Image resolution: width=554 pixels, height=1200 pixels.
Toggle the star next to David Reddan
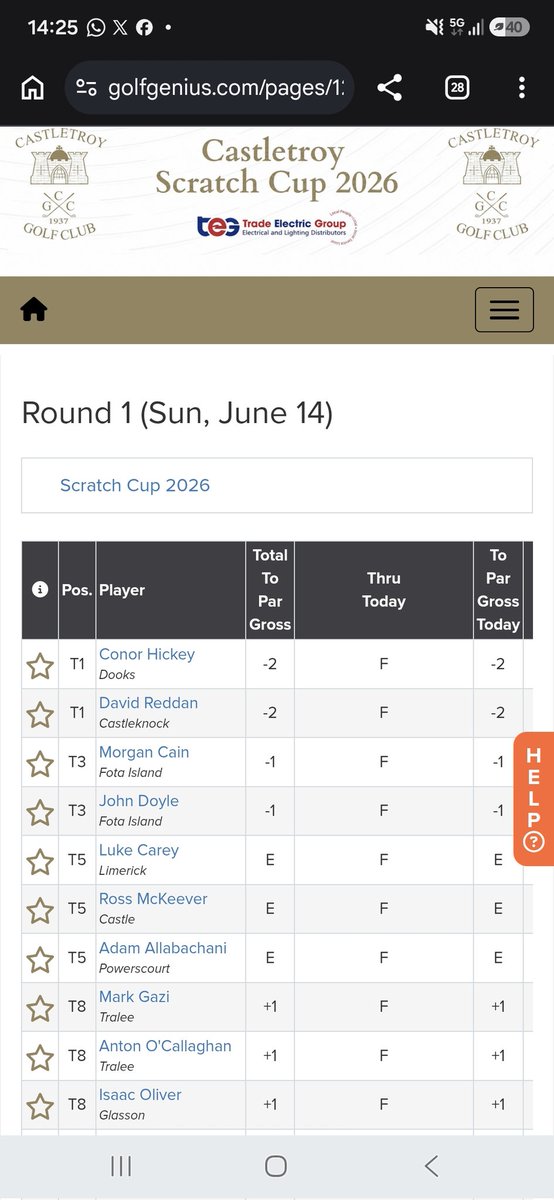click(40, 714)
